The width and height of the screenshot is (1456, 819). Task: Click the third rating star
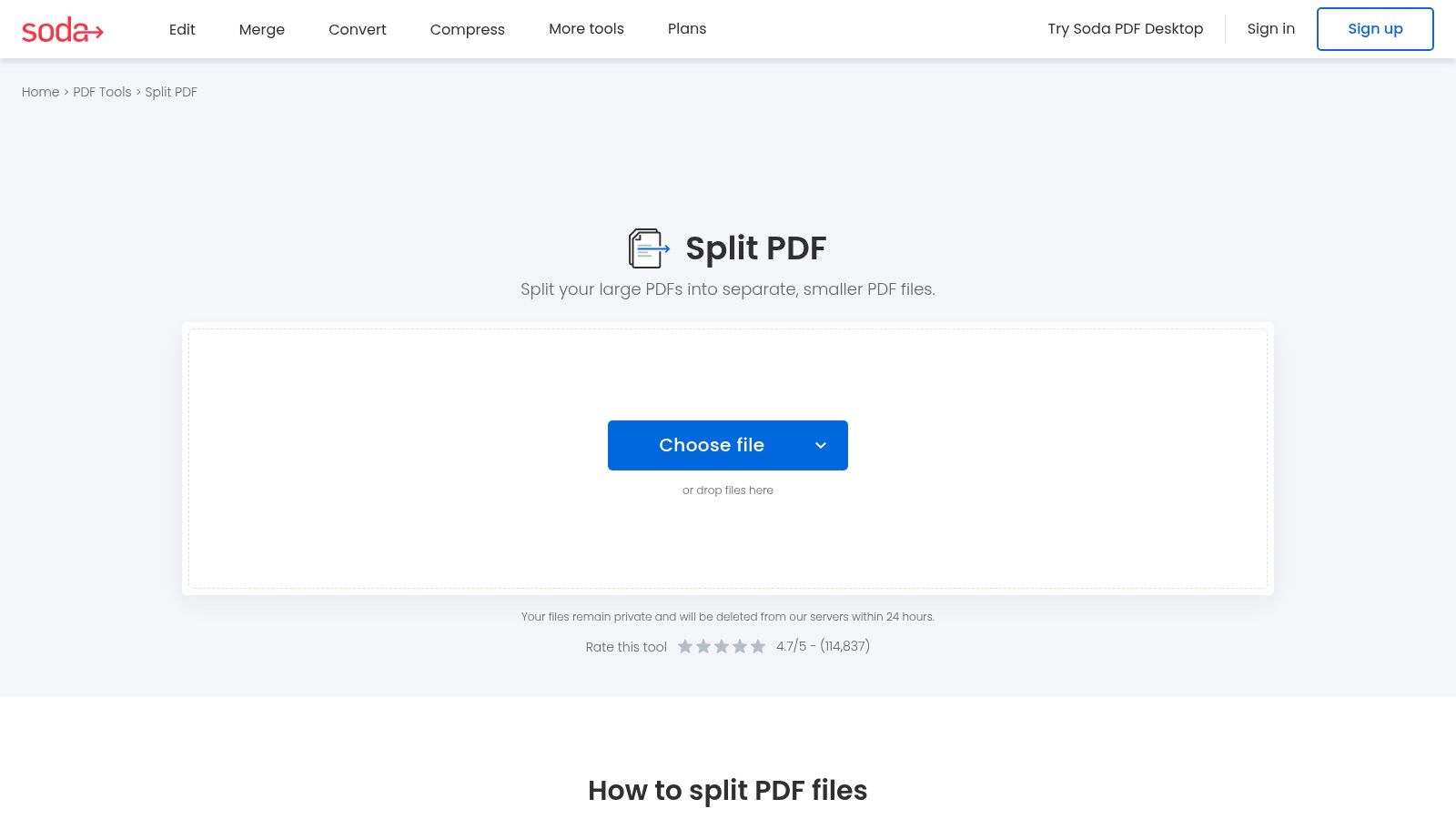[x=722, y=646]
